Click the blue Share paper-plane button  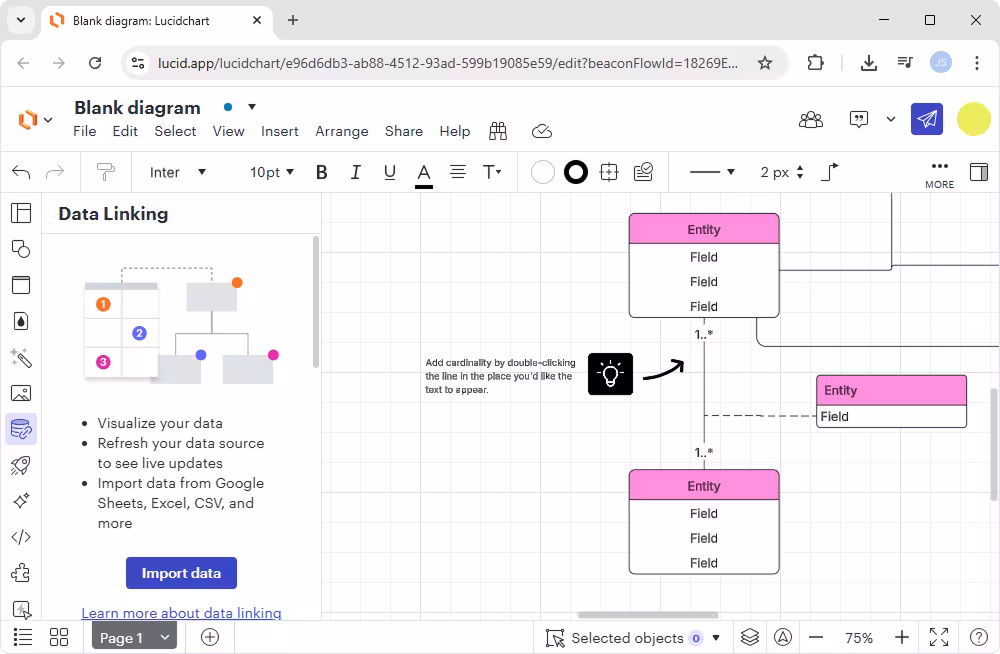[927, 119]
